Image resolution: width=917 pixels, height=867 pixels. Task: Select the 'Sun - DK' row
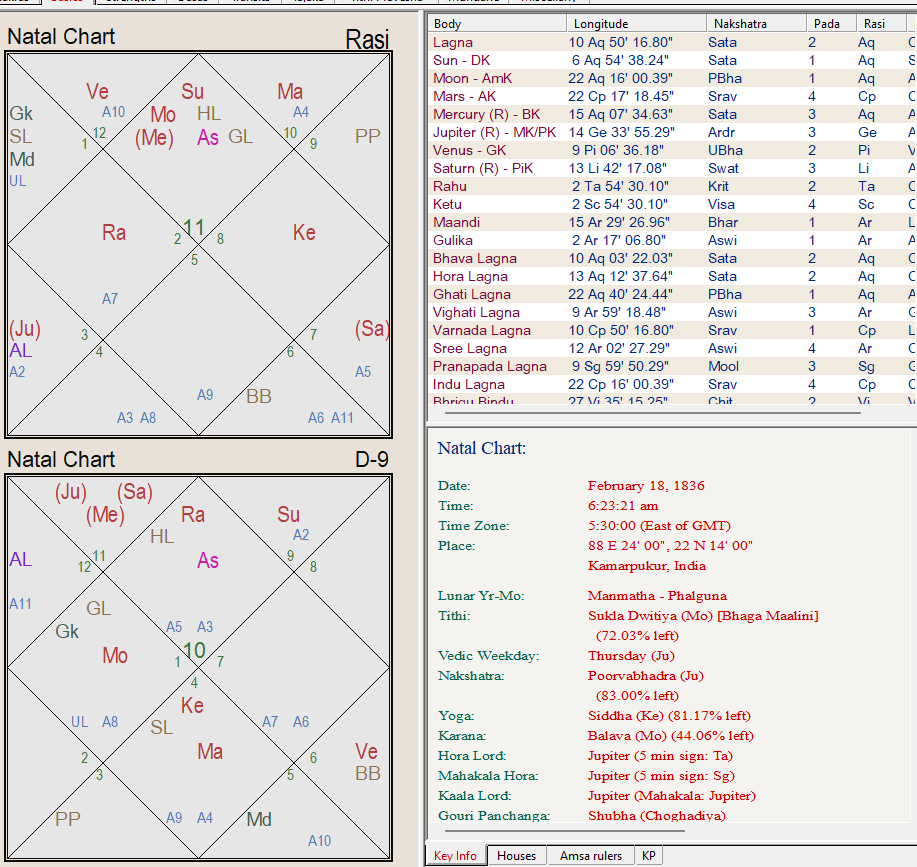point(673,60)
